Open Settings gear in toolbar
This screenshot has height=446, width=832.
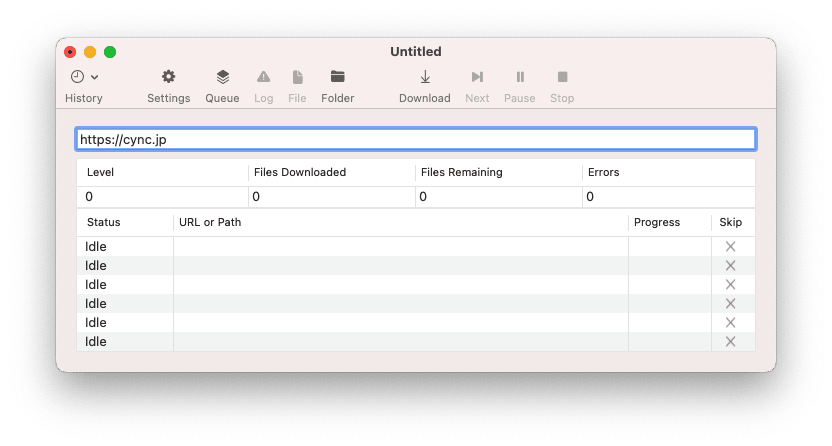tap(168, 77)
